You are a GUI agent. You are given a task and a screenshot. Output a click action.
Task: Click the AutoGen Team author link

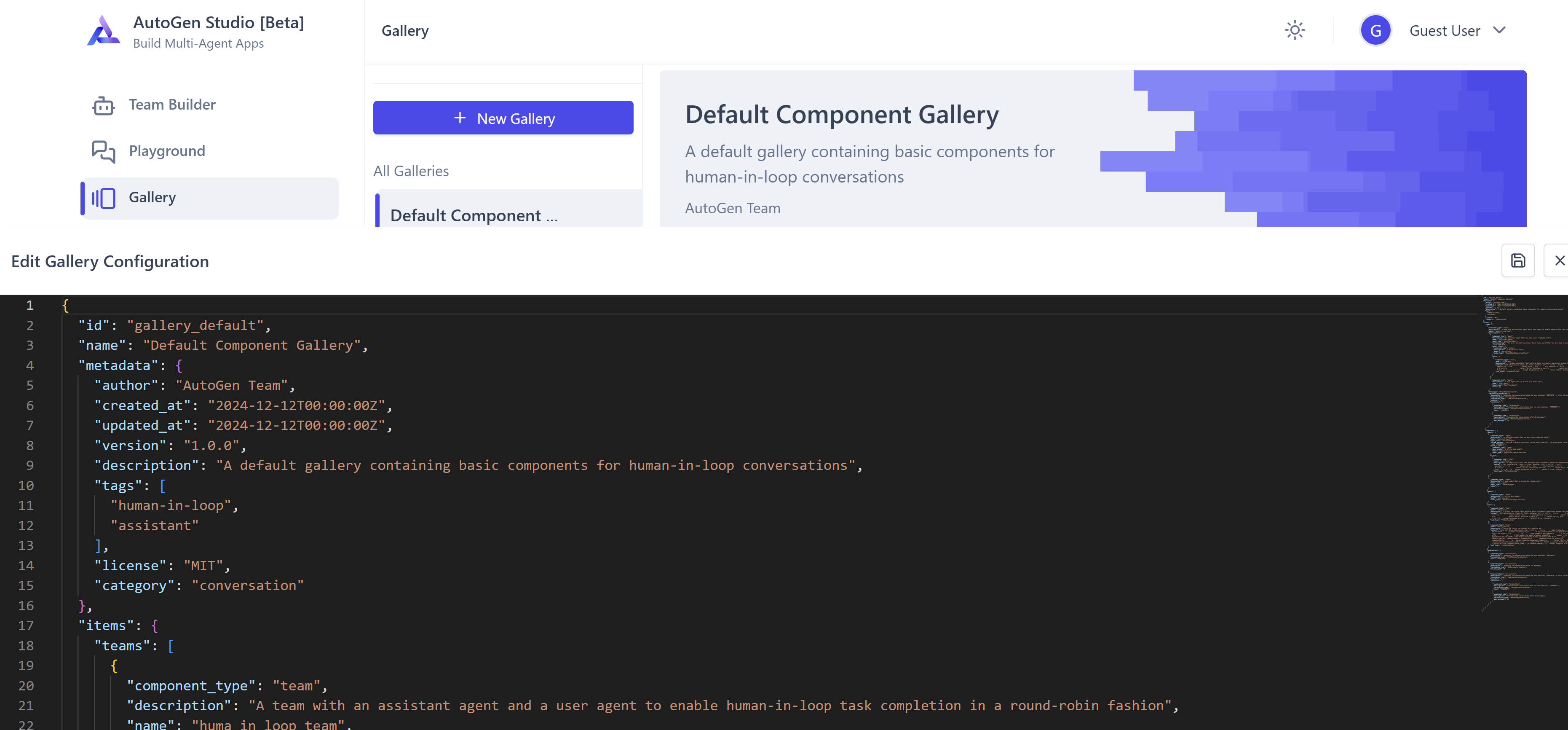pyautogui.click(x=732, y=208)
